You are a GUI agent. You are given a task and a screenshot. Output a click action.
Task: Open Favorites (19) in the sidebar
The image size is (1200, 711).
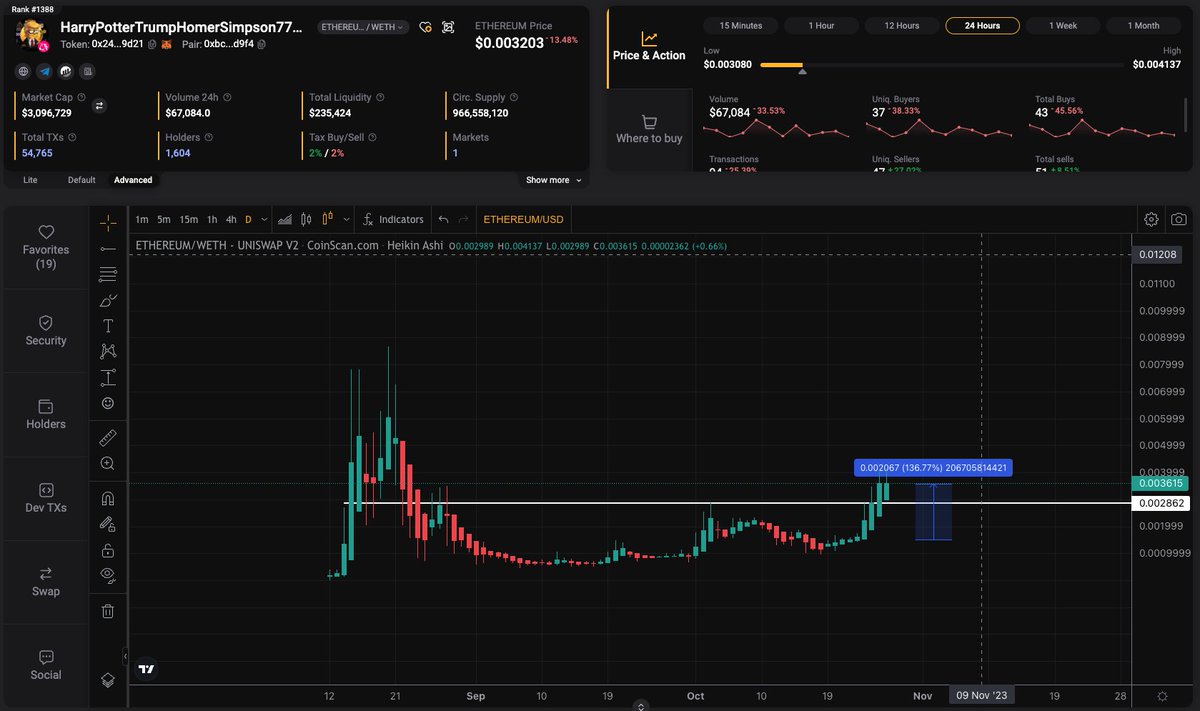coord(46,247)
